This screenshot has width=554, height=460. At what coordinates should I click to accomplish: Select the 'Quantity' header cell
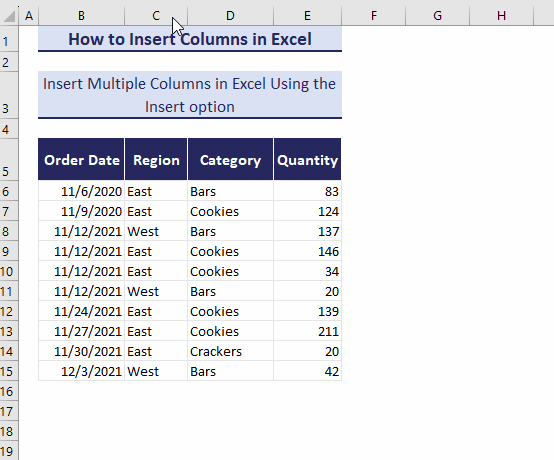tap(307, 159)
